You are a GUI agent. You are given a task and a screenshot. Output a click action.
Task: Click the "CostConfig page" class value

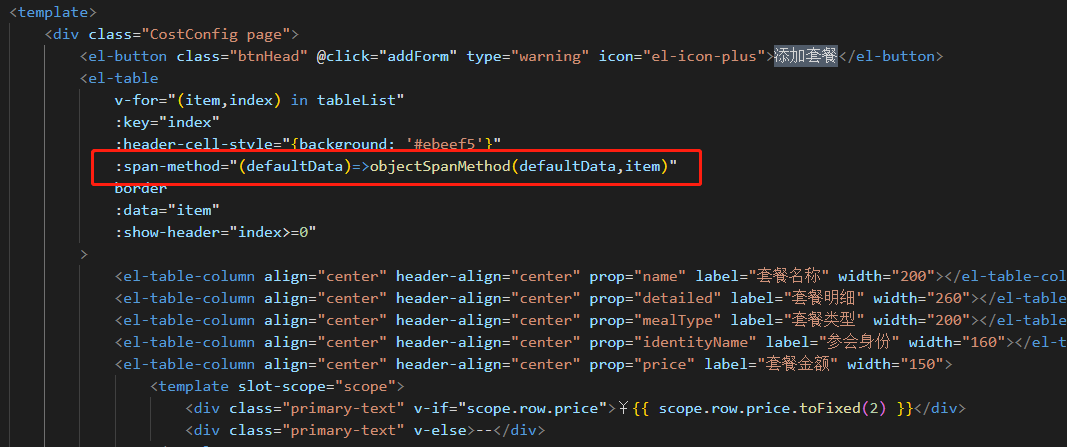pyautogui.click(x=220, y=33)
